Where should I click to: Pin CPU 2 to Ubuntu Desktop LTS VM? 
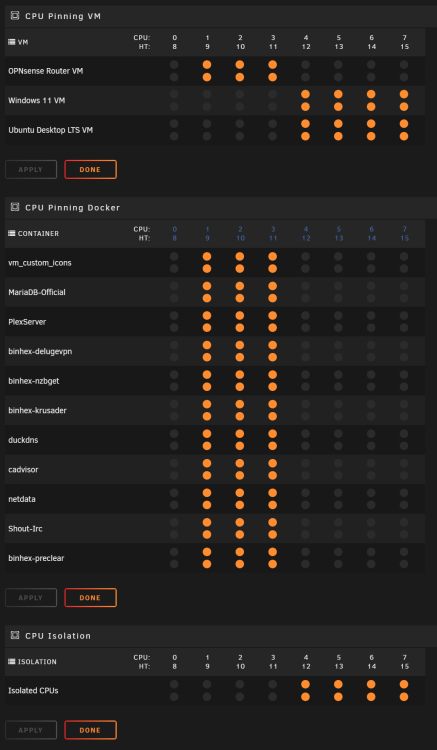pos(240,124)
